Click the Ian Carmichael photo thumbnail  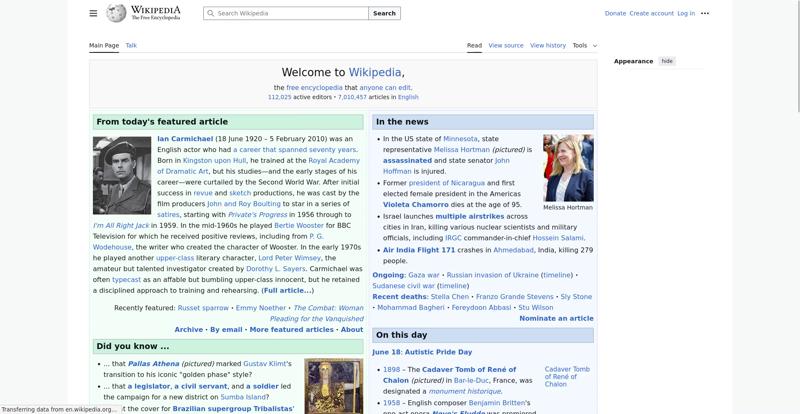coord(122,175)
